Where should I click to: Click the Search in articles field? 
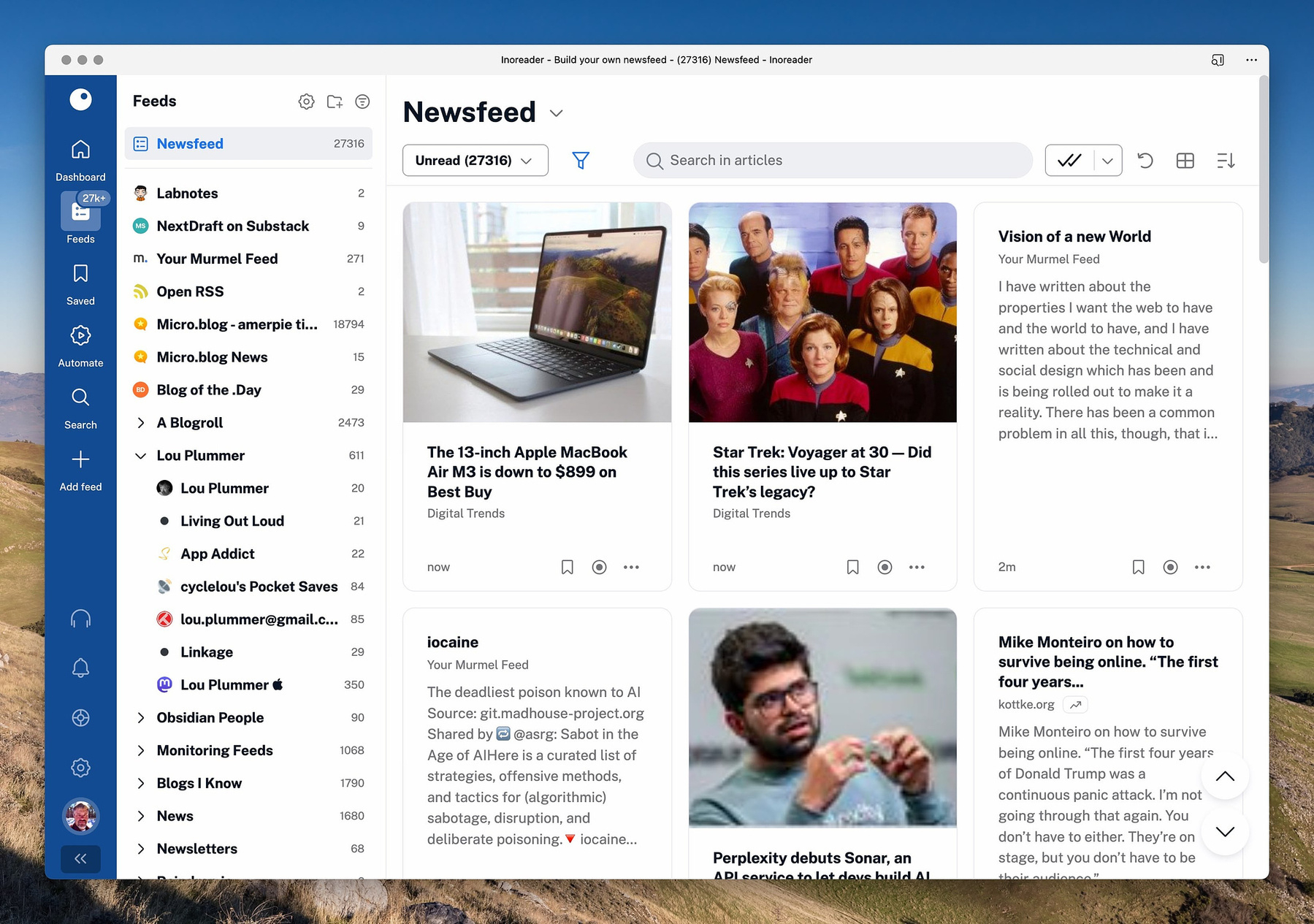(x=833, y=160)
